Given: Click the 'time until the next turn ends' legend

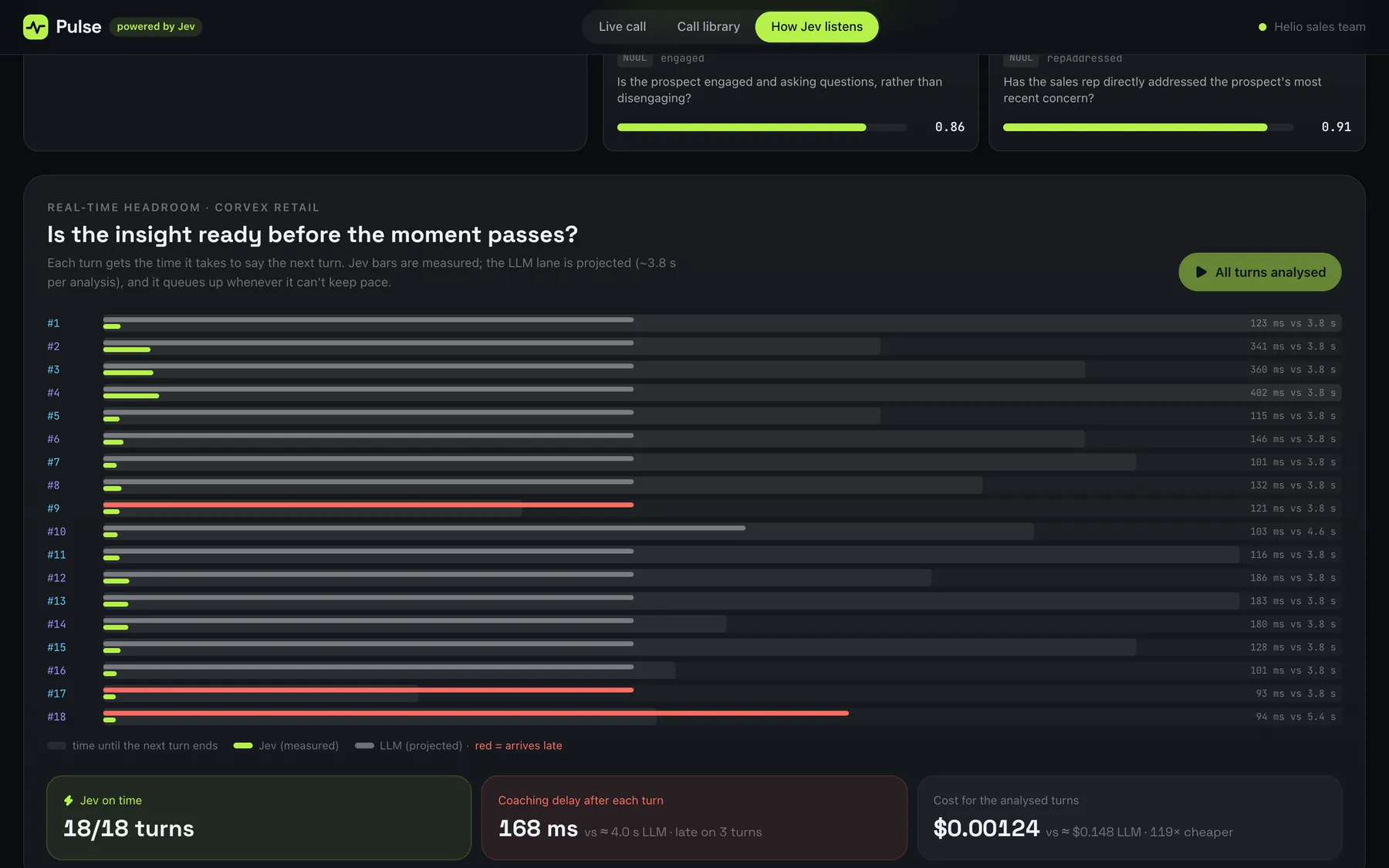Looking at the screenshot, I should [133, 745].
